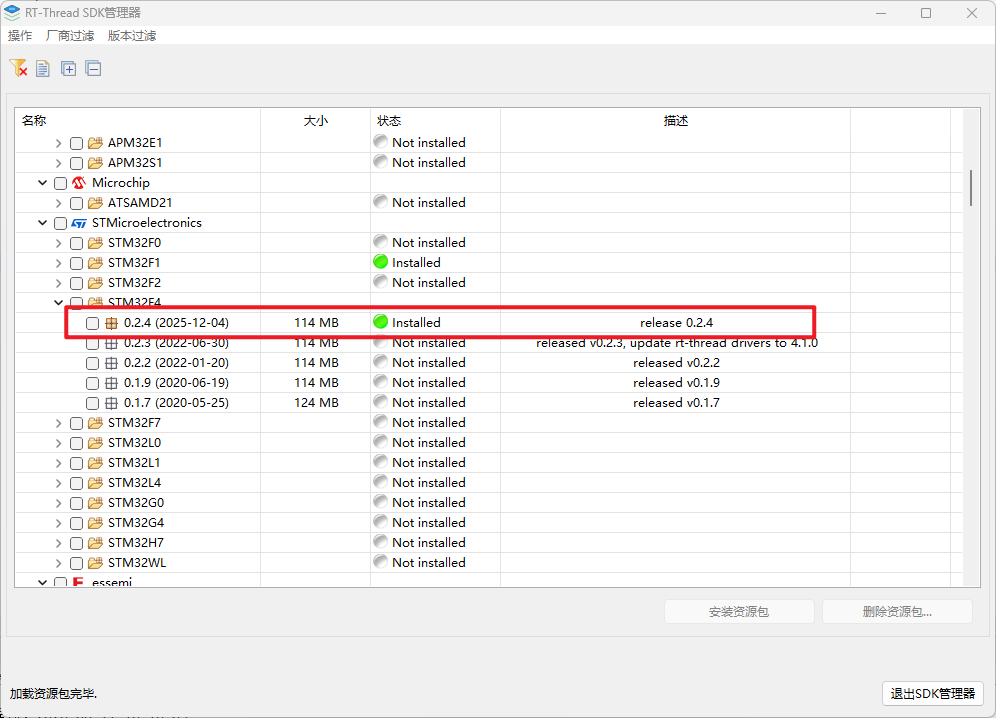Expand the STM32F2 node
996x718 pixels.
[x=58, y=283]
